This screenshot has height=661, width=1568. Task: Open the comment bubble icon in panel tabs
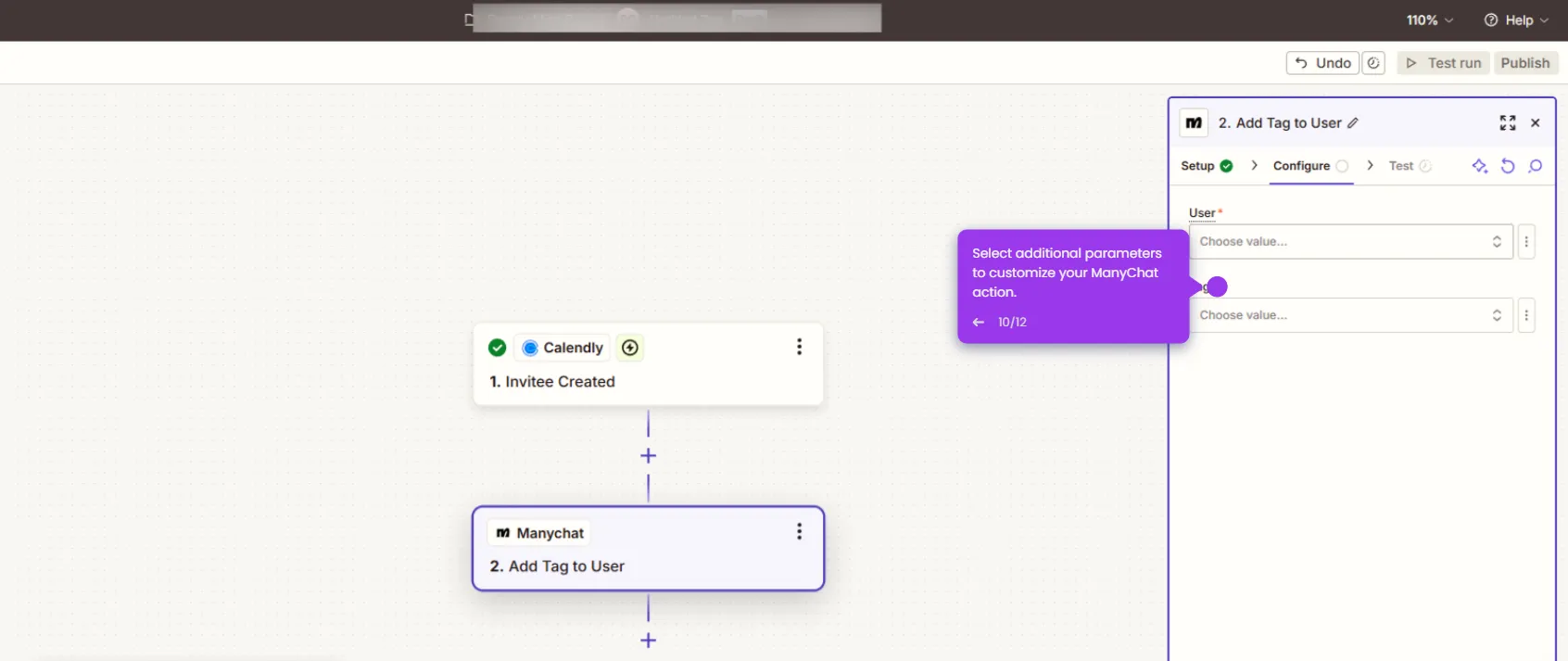click(x=1536, y=166)
